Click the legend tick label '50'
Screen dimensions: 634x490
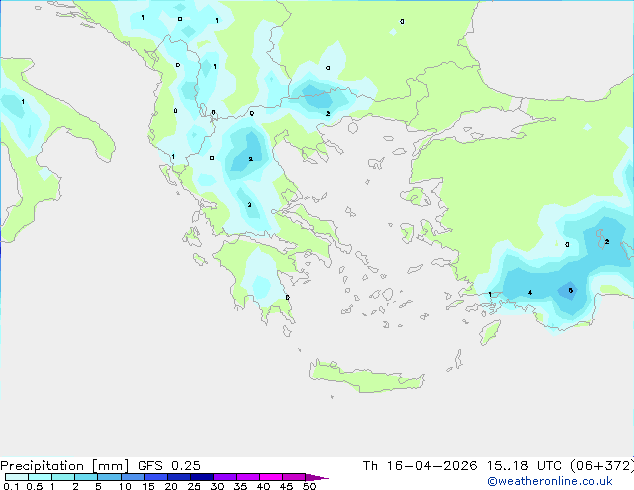click(309, 486)
